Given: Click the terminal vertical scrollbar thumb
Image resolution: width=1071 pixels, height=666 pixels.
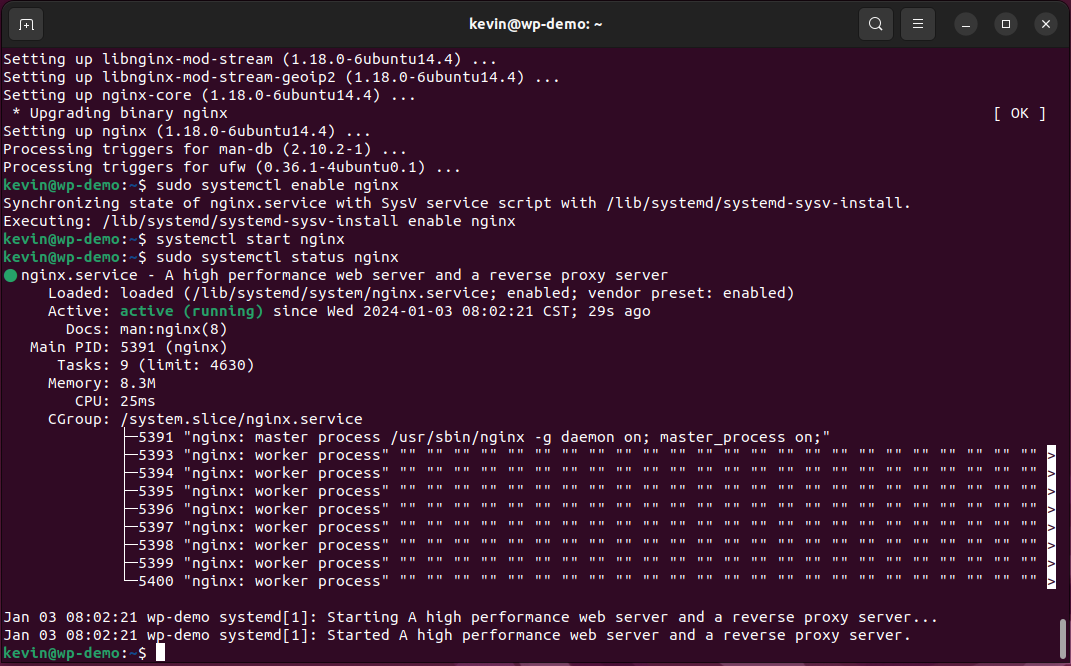Looking at the screenshot, I should 1063,639.
